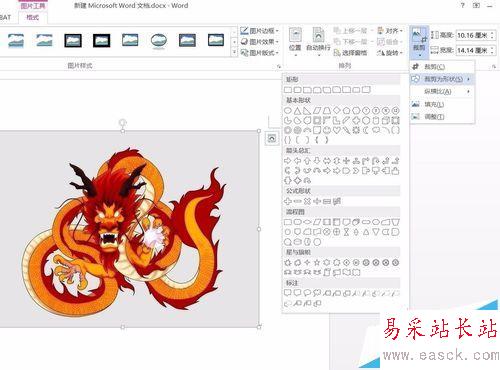The image size is (500, 370).
Task: Apply the first picture style thumbnail
Action: coord(16,41)
